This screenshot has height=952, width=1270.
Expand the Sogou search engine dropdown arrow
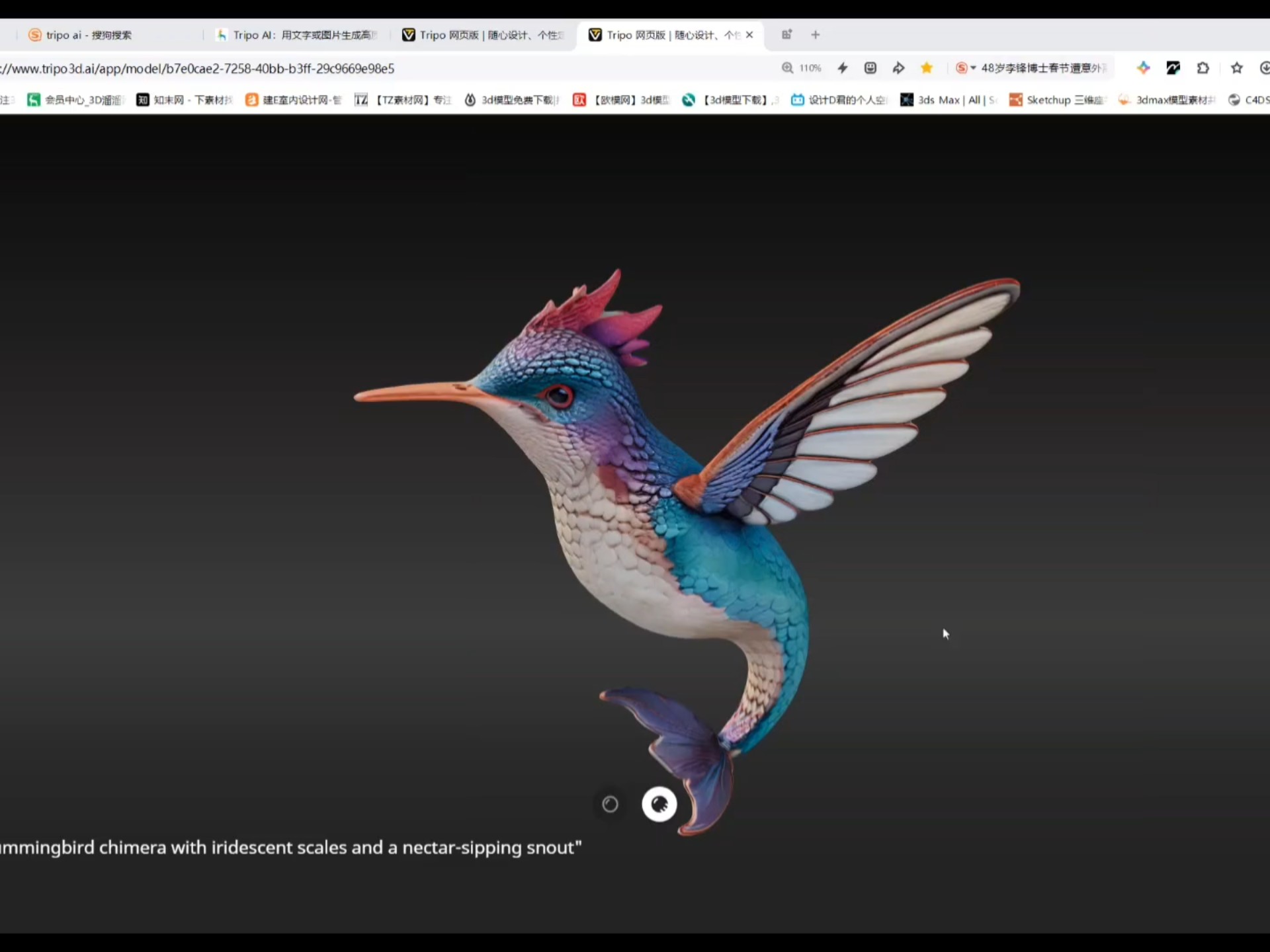pyautogui.click(x=973, y=68)
